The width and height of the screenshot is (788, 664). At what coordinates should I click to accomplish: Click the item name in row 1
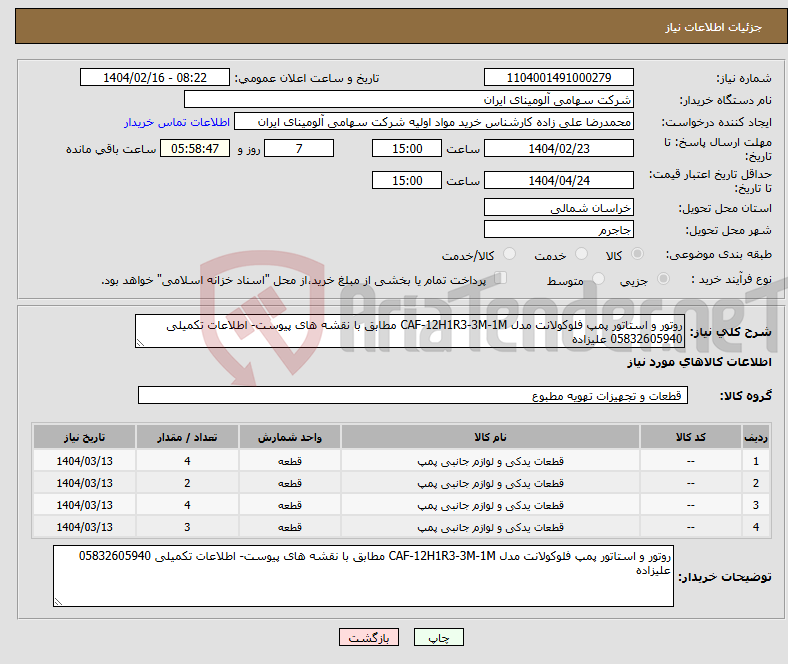[x=490, y=461]
